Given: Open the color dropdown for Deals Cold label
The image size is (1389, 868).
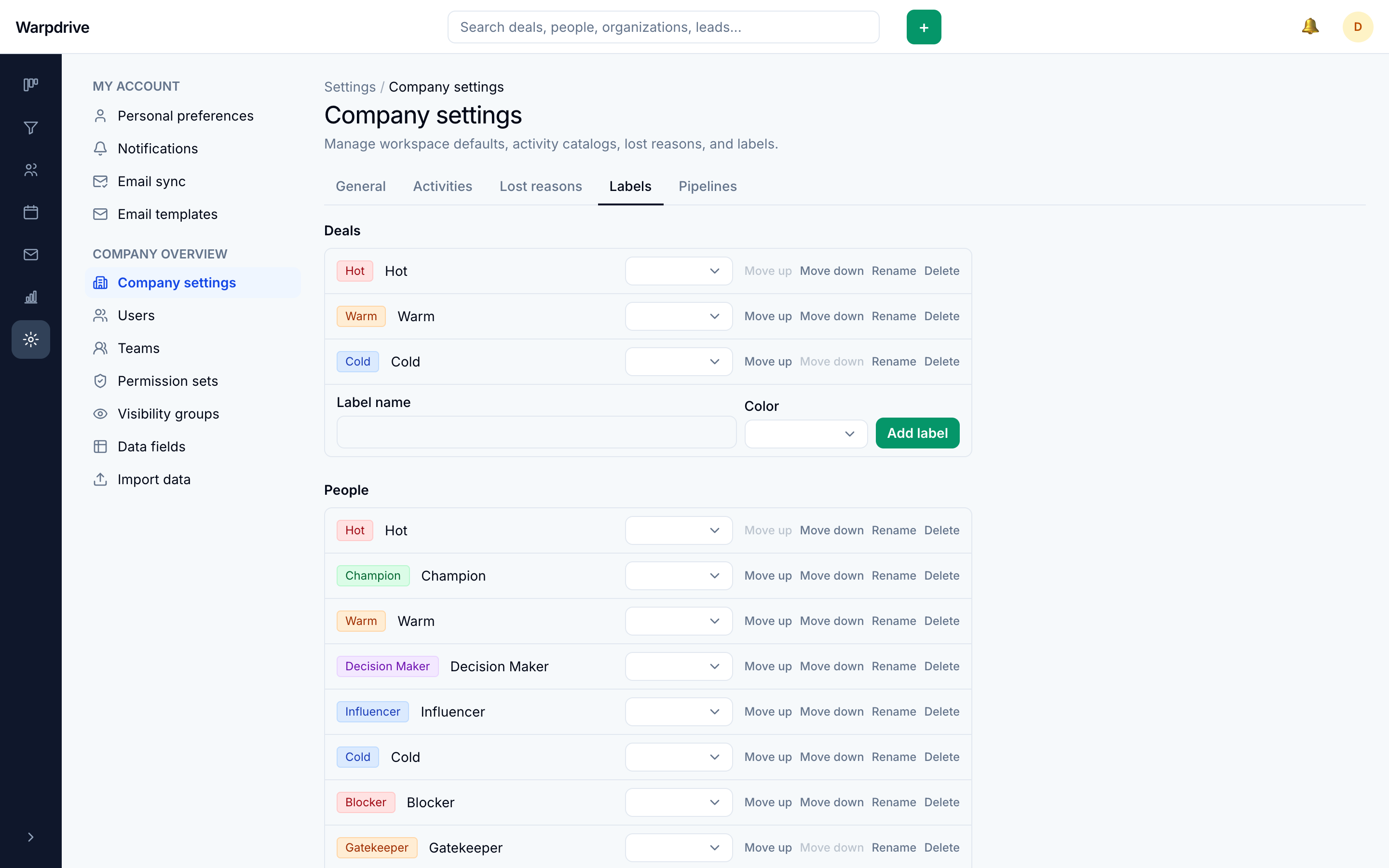Looking at the screenshot, I should point(679,362).
